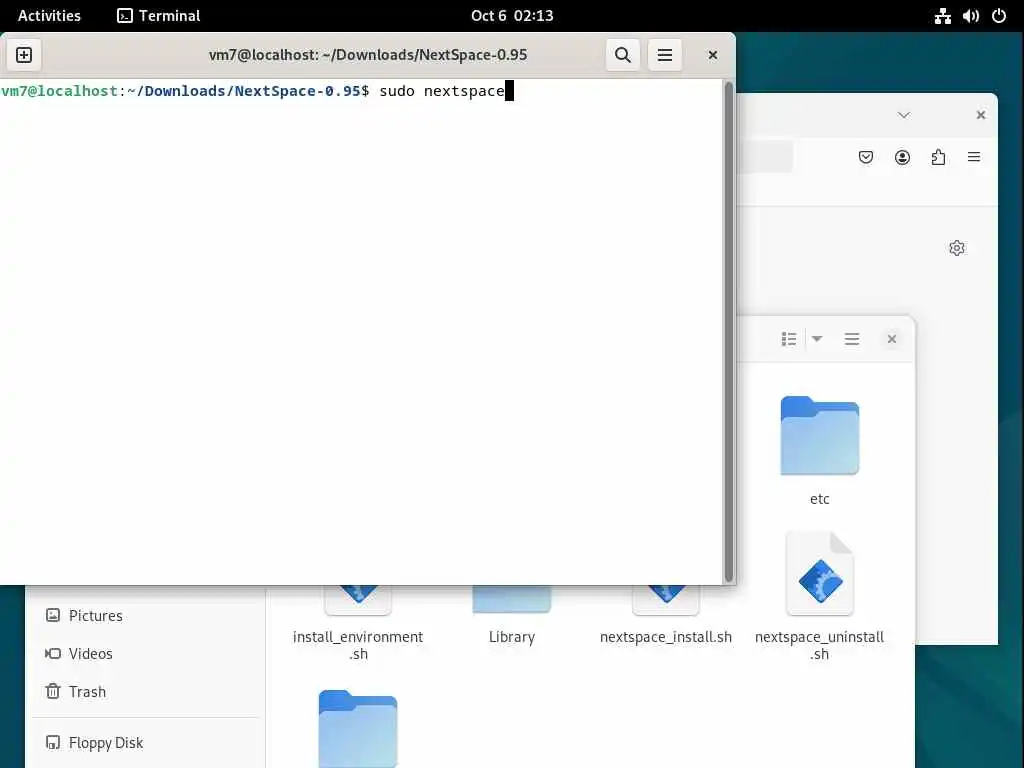Click the terminal vertical scrollbar
Viewport: 1024px width, 768px height.
coord(728,332)
